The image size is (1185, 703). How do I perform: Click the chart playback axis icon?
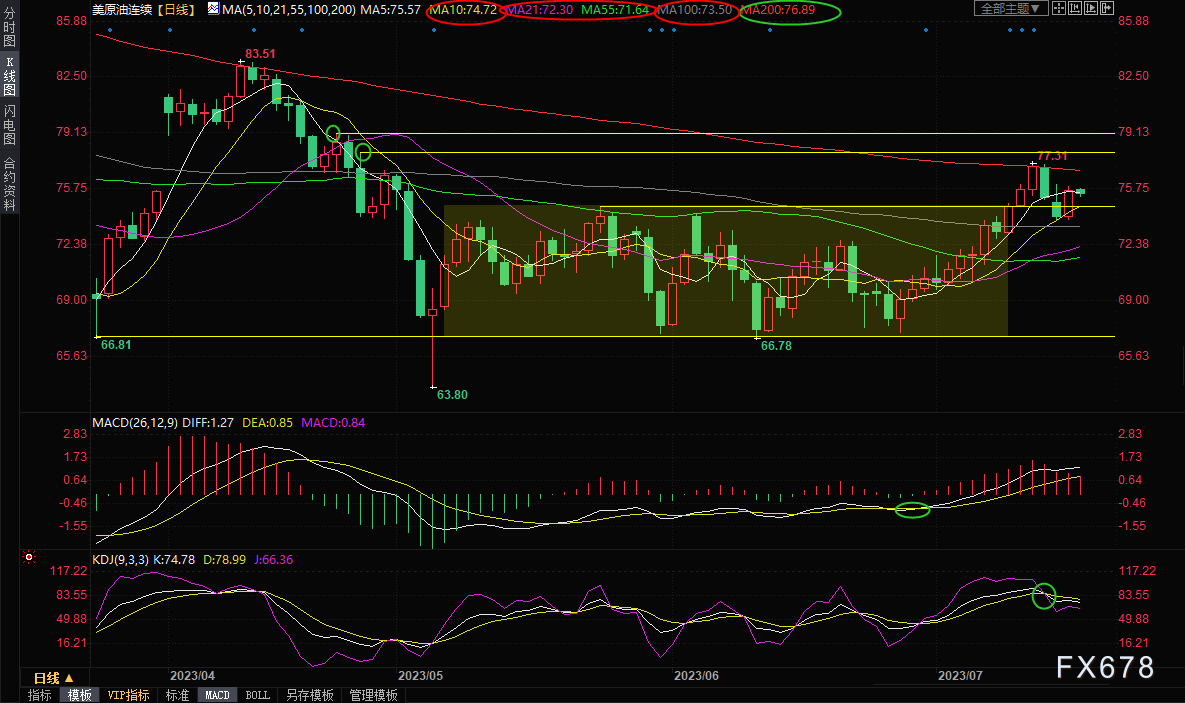coord(1091,8)
